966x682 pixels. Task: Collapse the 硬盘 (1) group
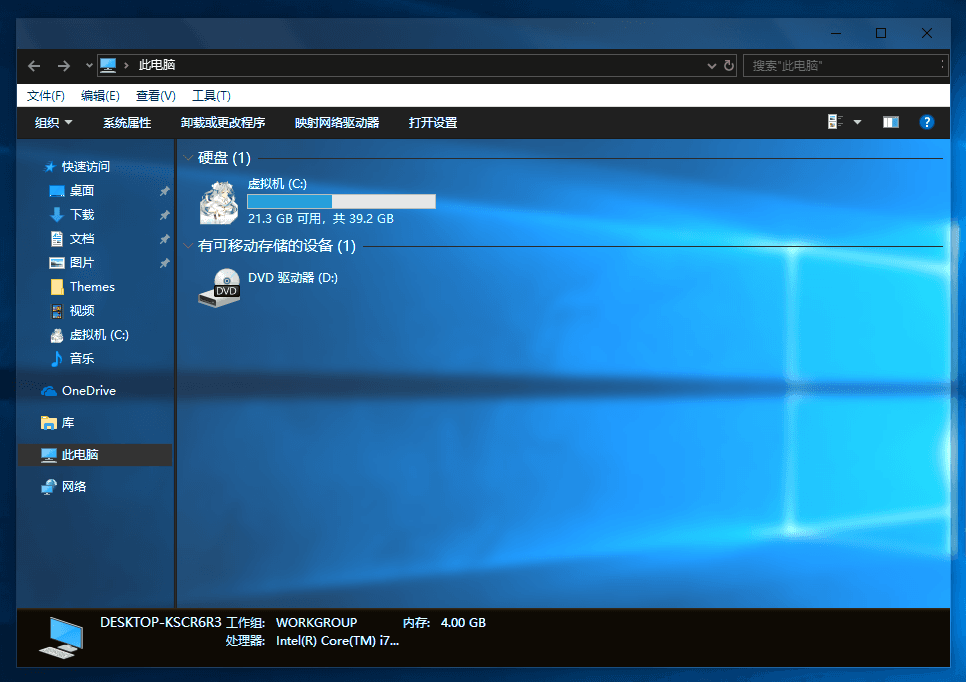click(x=189, y=158)
